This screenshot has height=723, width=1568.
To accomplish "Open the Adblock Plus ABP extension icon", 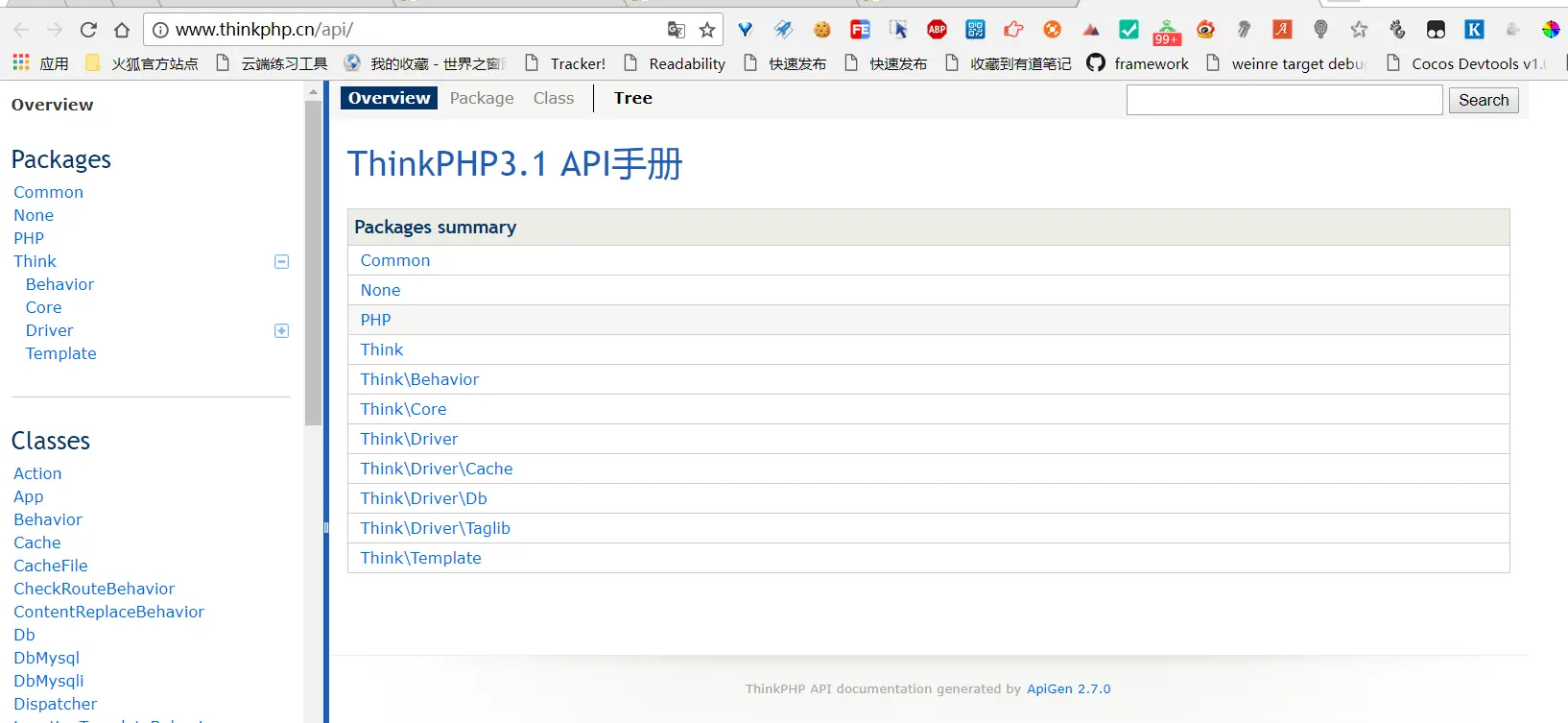I will pos(938,30).
